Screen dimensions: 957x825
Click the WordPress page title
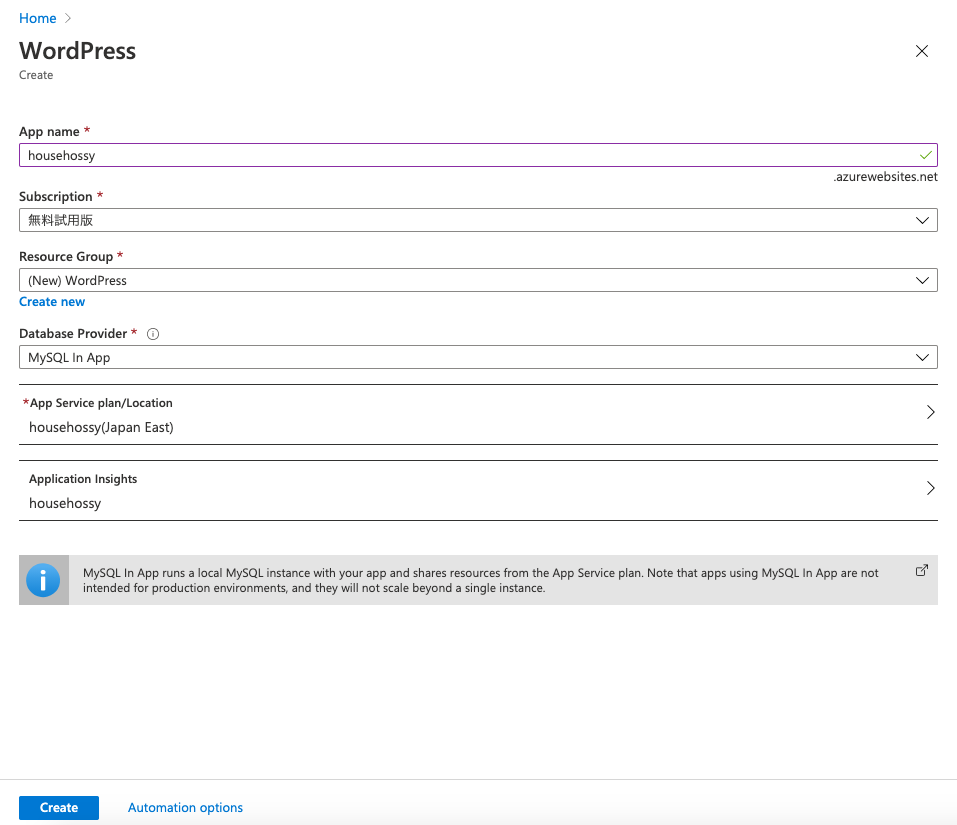(x=78, y=51)
